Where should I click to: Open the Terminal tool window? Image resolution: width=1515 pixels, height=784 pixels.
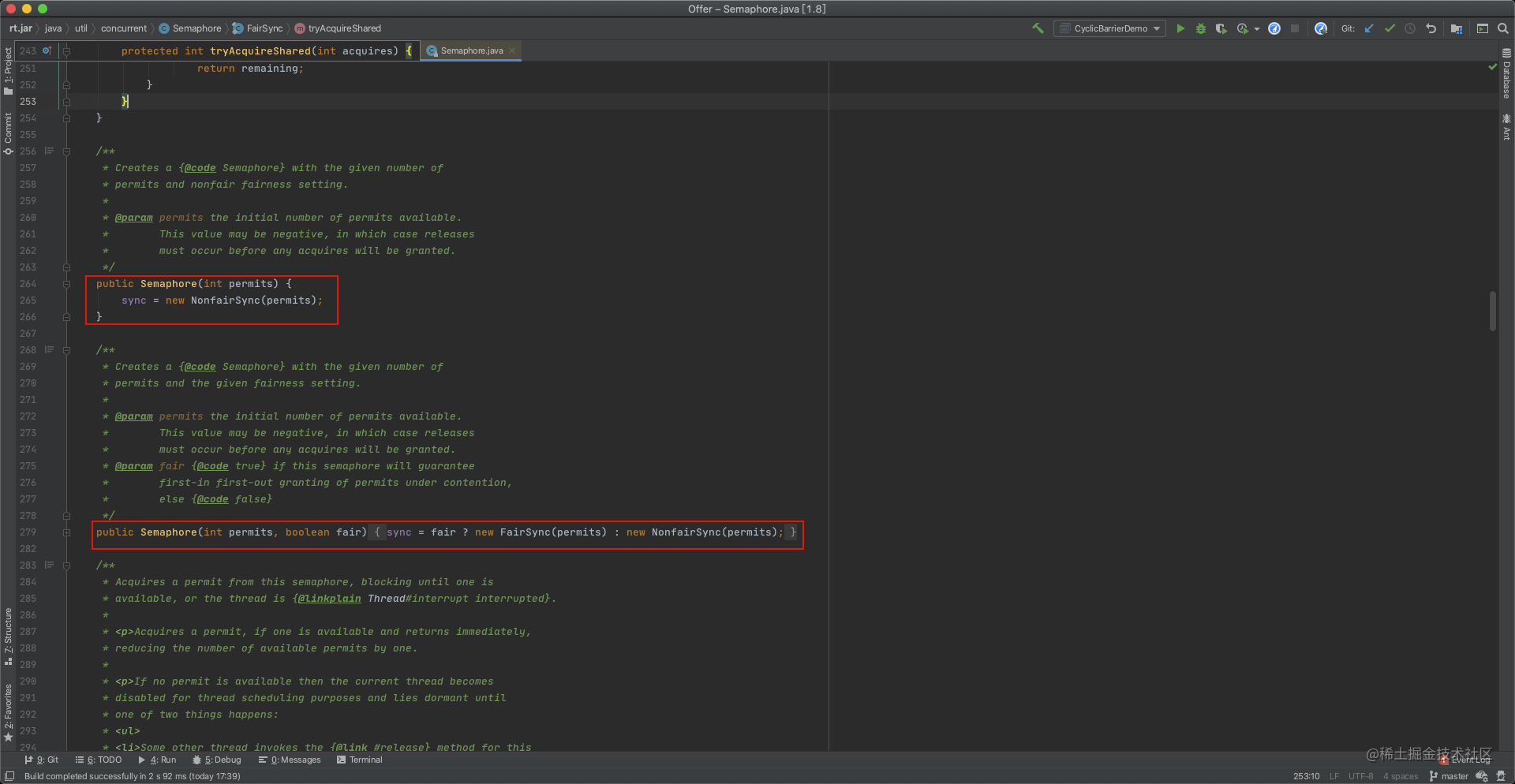(x=360, y=760)
